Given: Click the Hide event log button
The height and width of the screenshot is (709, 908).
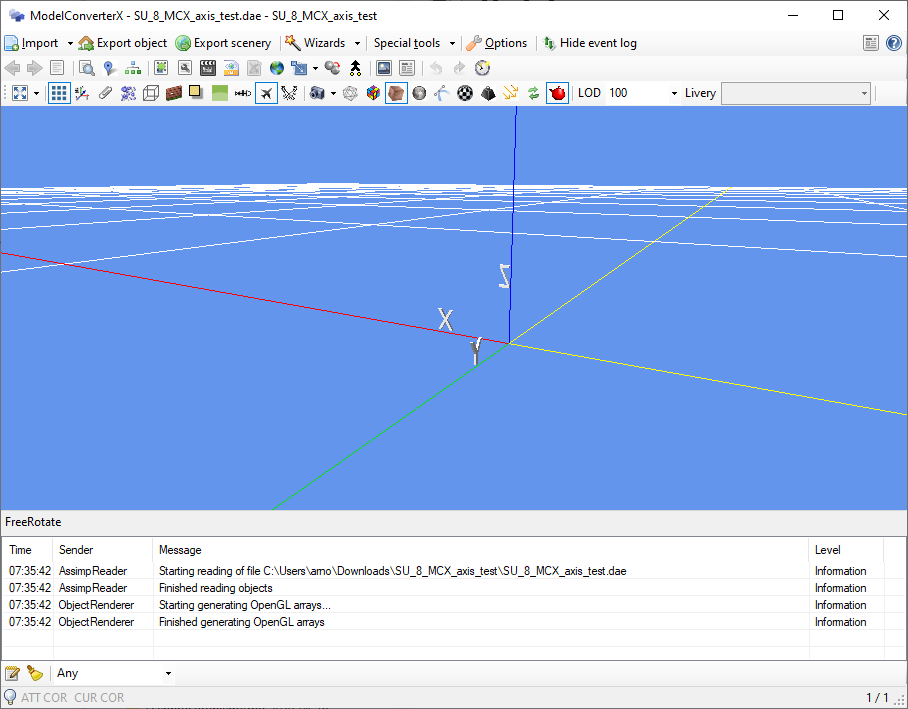Looking at the screenshot, I should click(594, 43).
